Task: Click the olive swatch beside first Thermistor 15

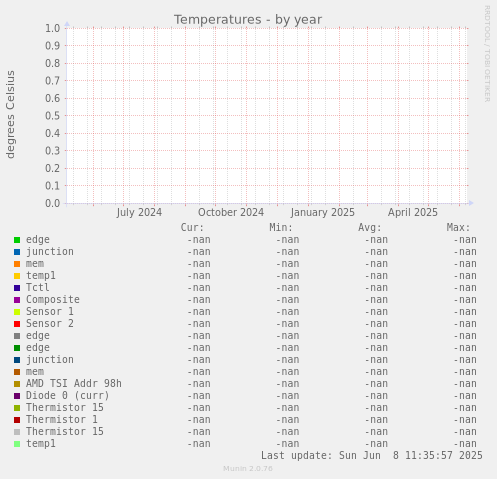Action: [x=17, y=408]
